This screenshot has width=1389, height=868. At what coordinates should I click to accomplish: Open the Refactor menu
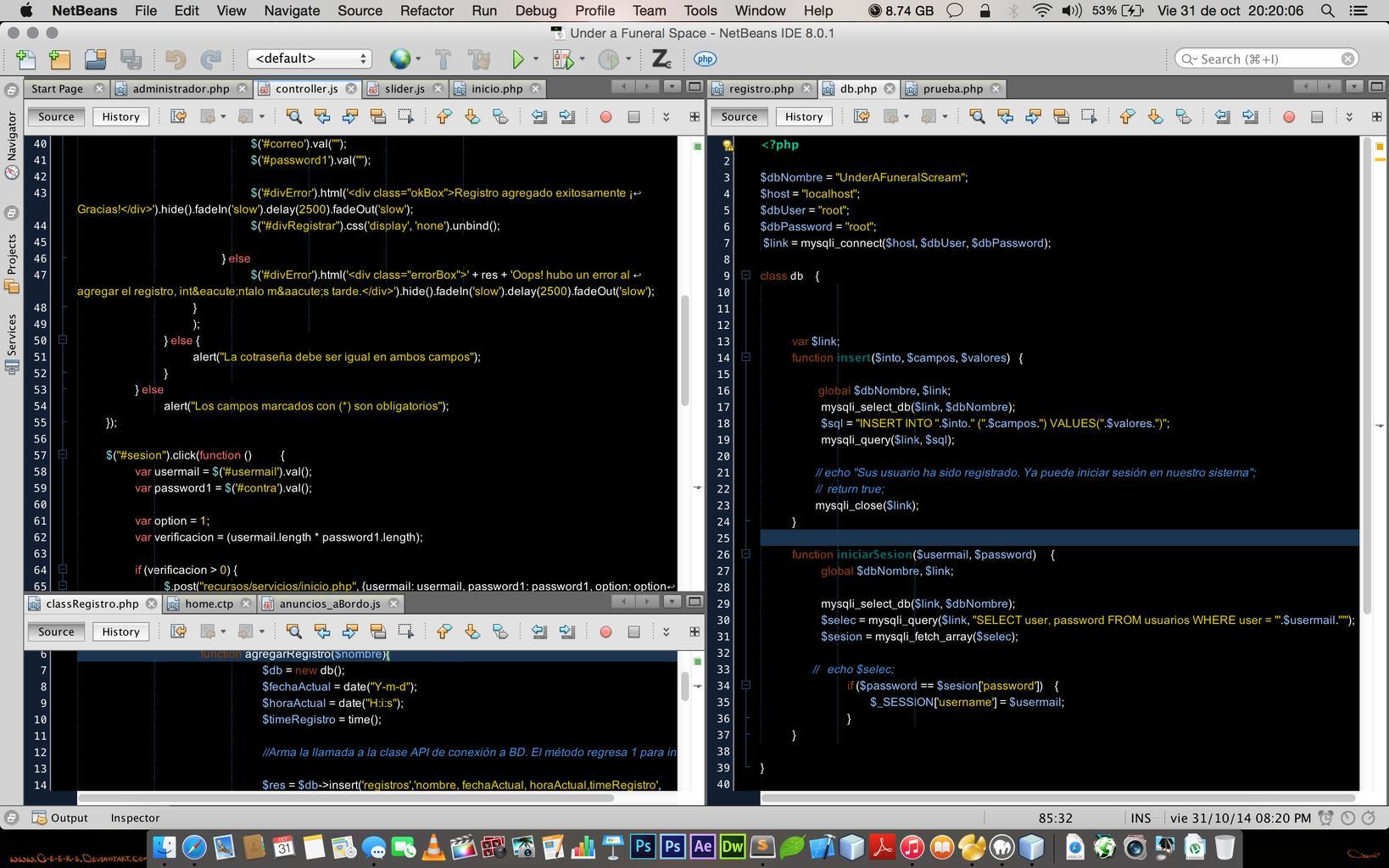click(x=427, y=11)
